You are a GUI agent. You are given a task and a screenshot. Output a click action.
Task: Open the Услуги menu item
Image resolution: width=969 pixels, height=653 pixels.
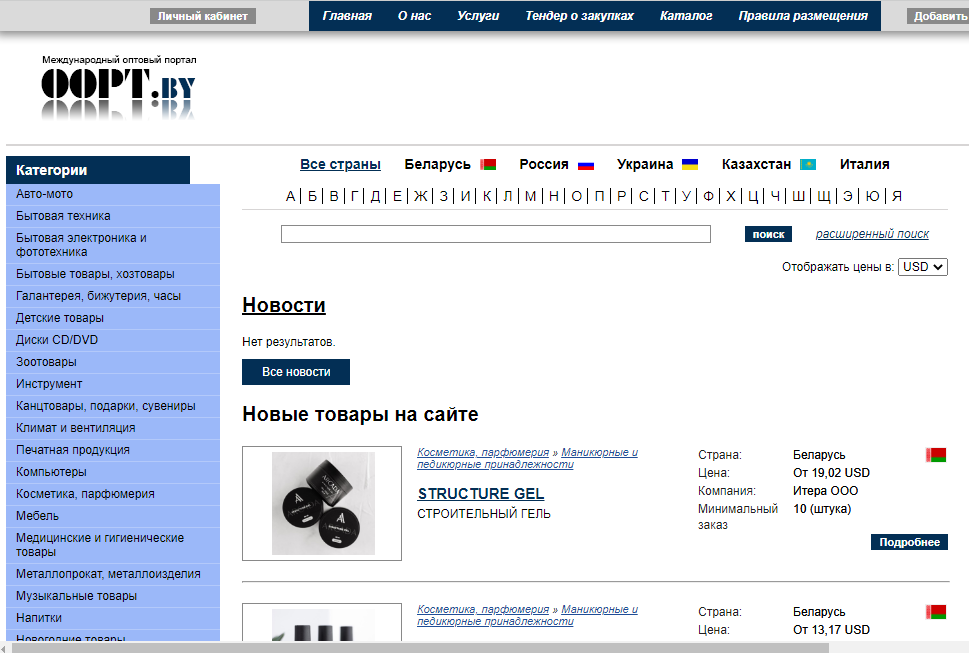(478, 16)
